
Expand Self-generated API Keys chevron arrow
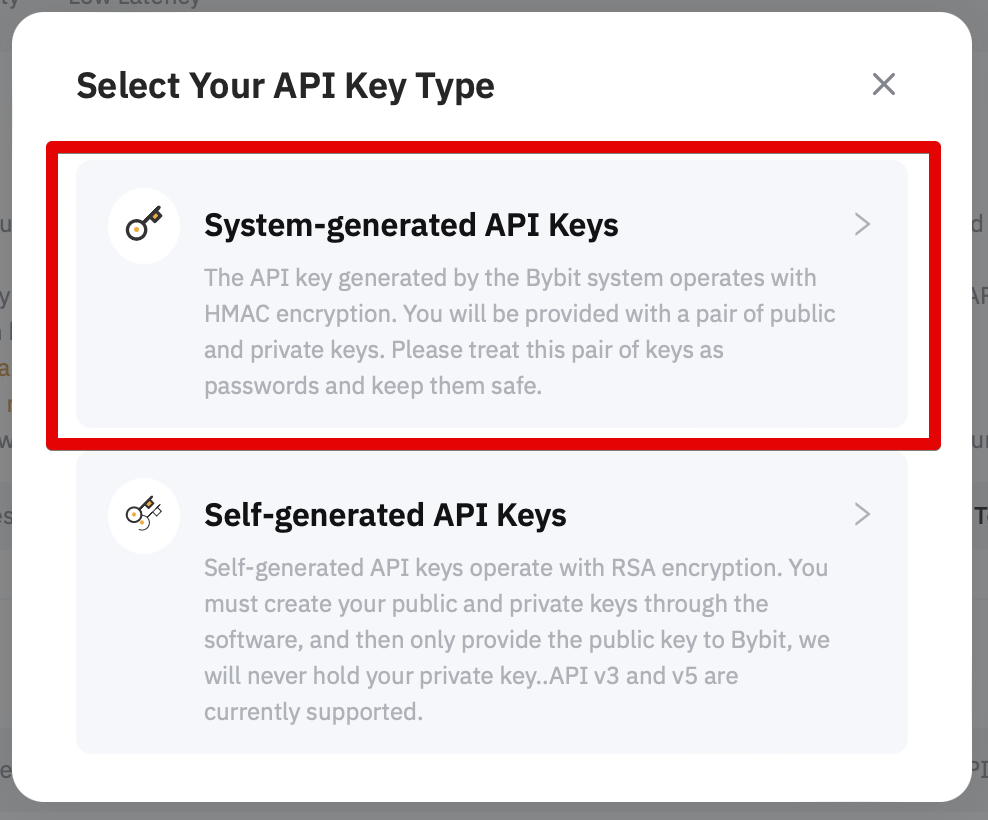coord(862,515)
